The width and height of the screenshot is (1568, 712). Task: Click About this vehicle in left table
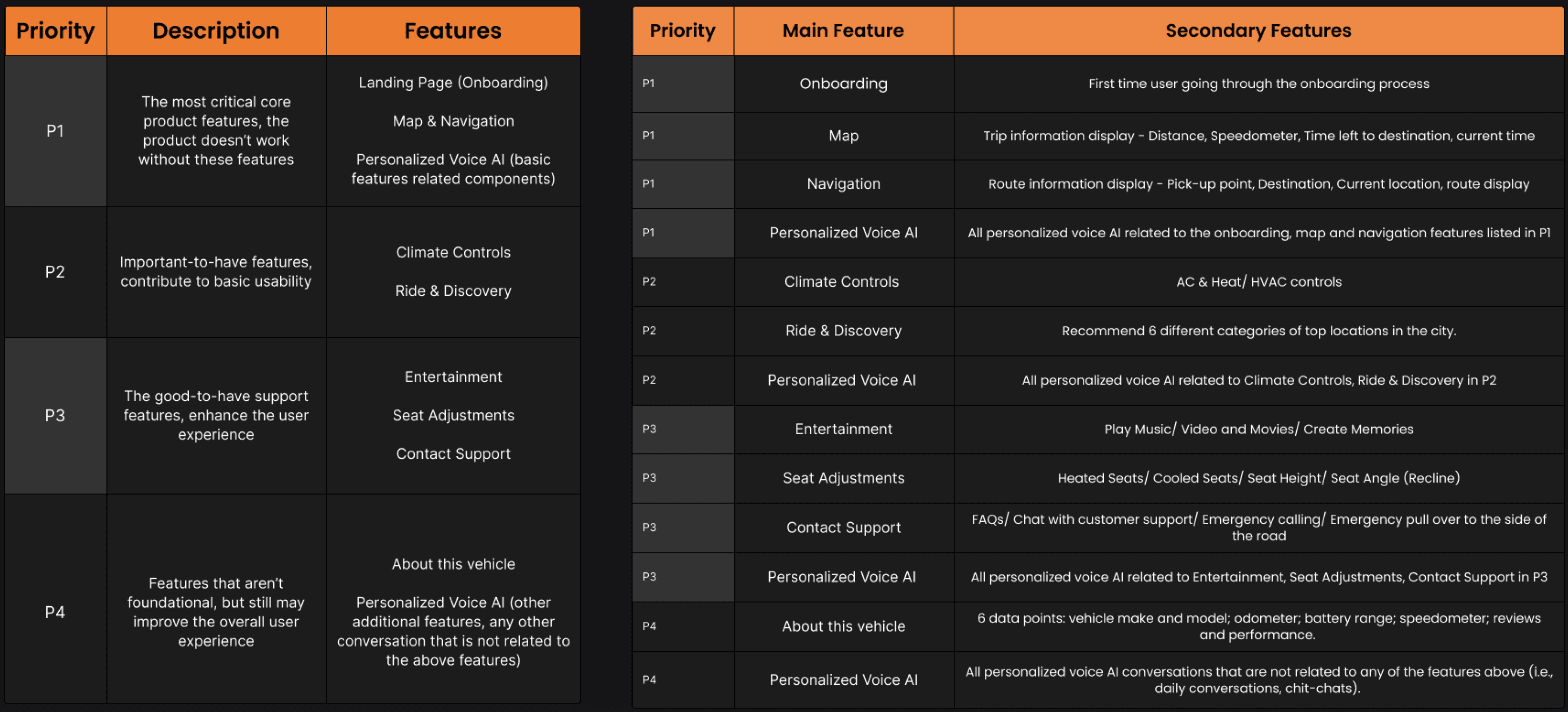(x=453, y=564)
